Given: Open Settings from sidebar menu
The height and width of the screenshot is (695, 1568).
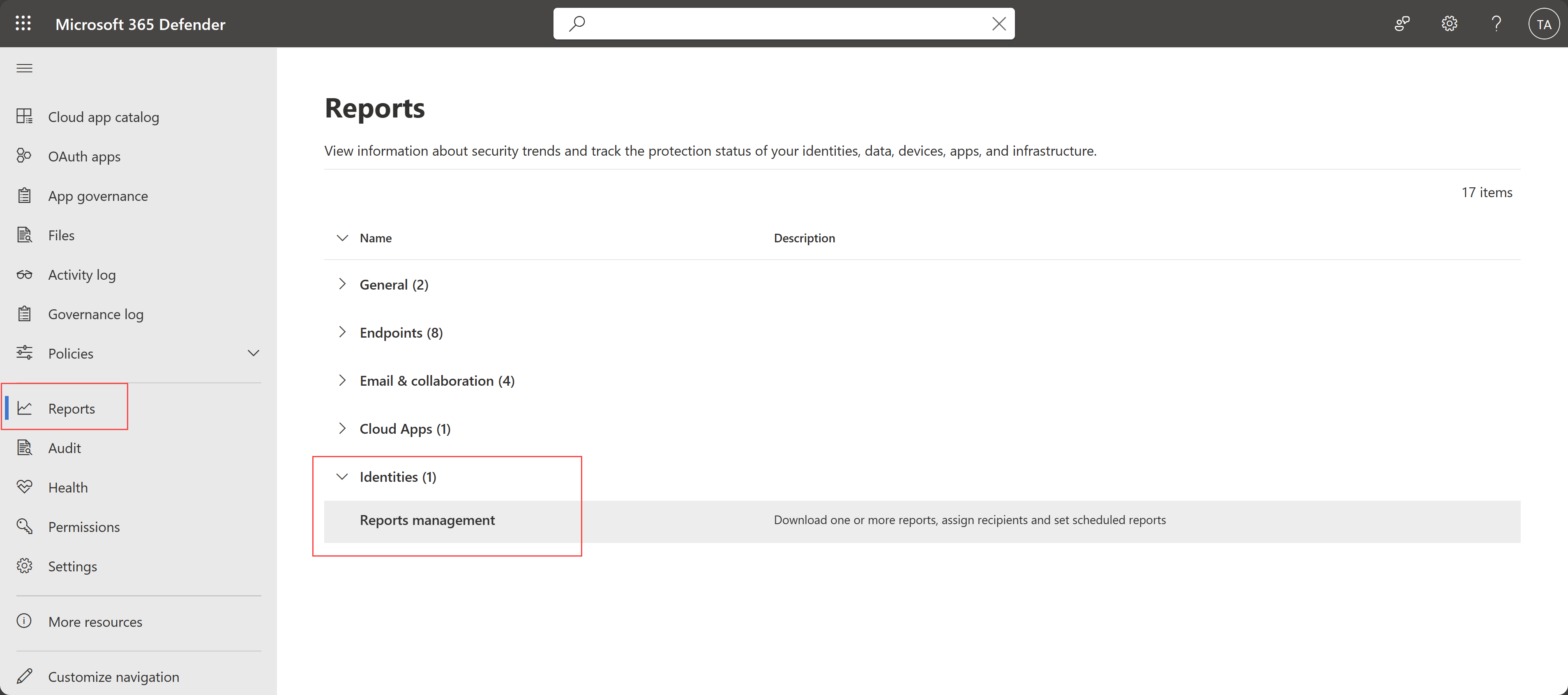Looking at the screenshot, I should coord(72,565).
